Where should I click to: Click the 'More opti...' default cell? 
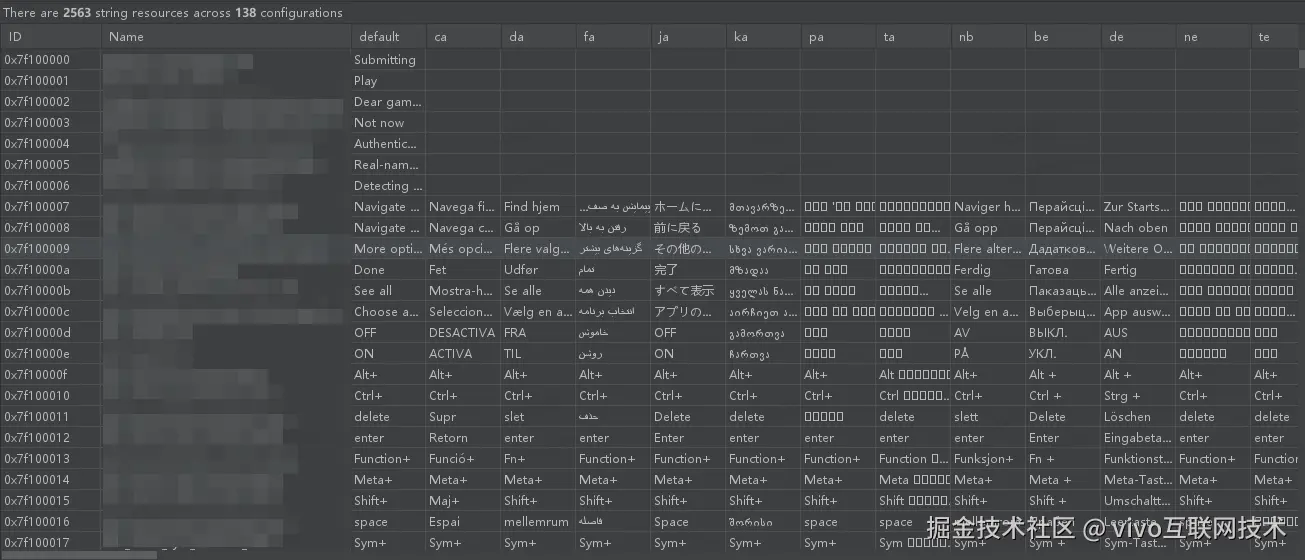[x=389, y=249]
